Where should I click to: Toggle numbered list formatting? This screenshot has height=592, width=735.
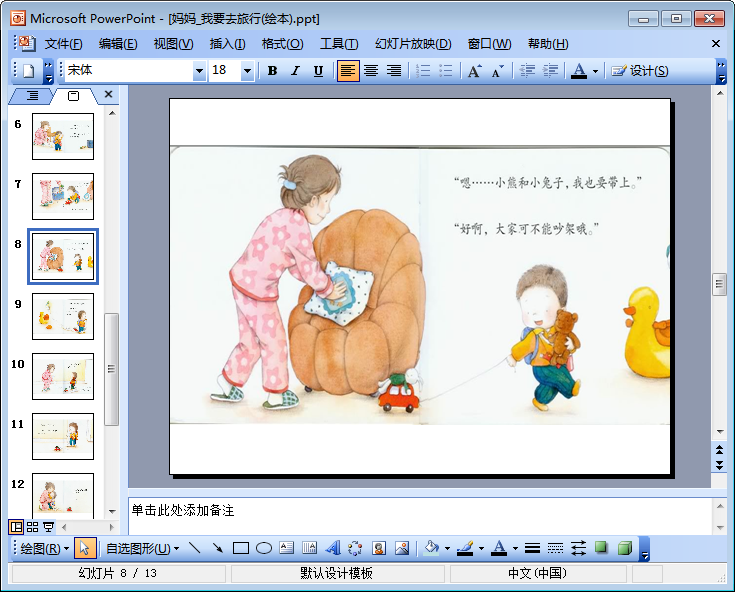(423, 71)
